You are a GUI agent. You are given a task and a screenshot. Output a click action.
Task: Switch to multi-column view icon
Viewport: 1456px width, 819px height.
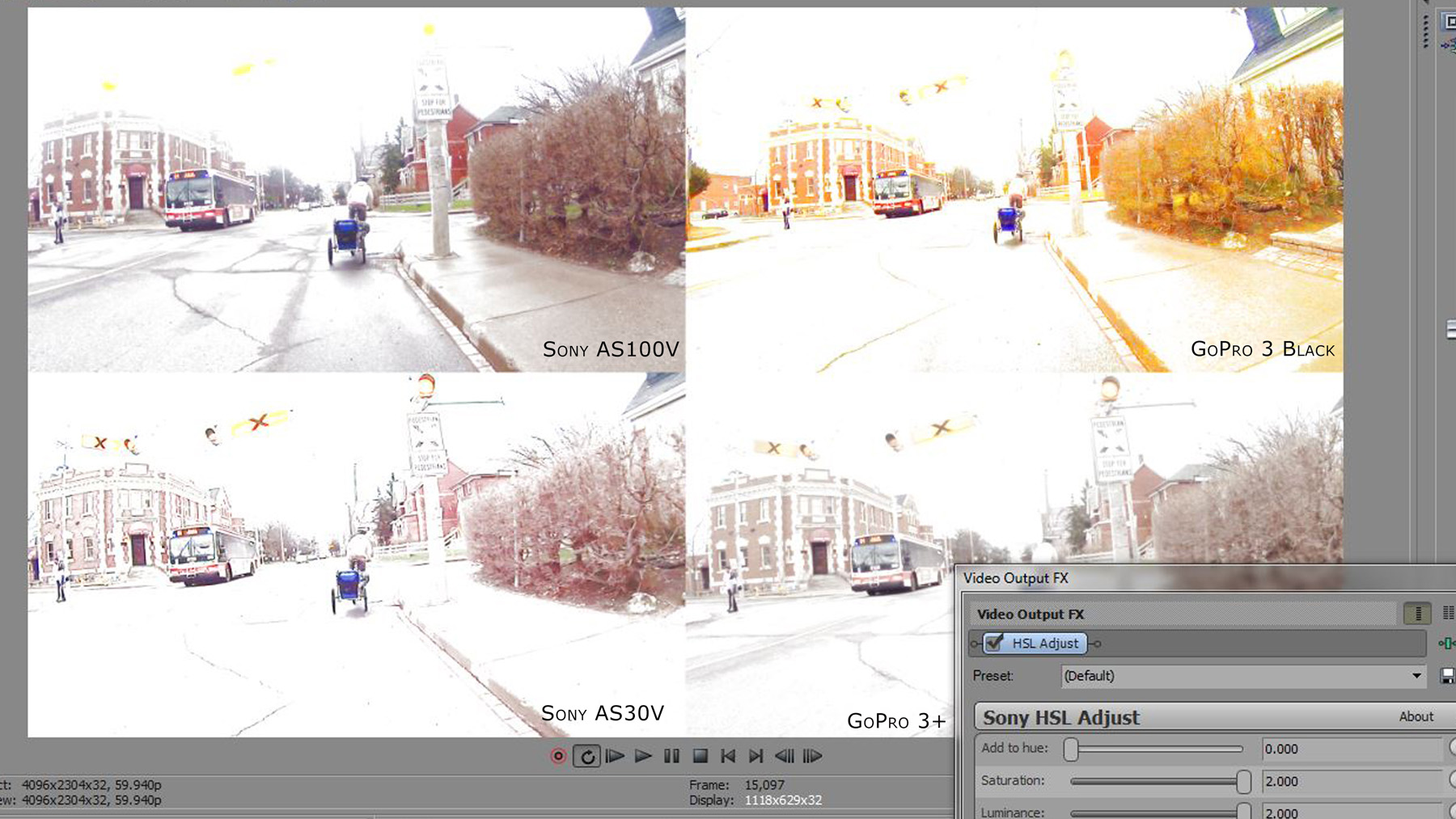pos(1447,614)
